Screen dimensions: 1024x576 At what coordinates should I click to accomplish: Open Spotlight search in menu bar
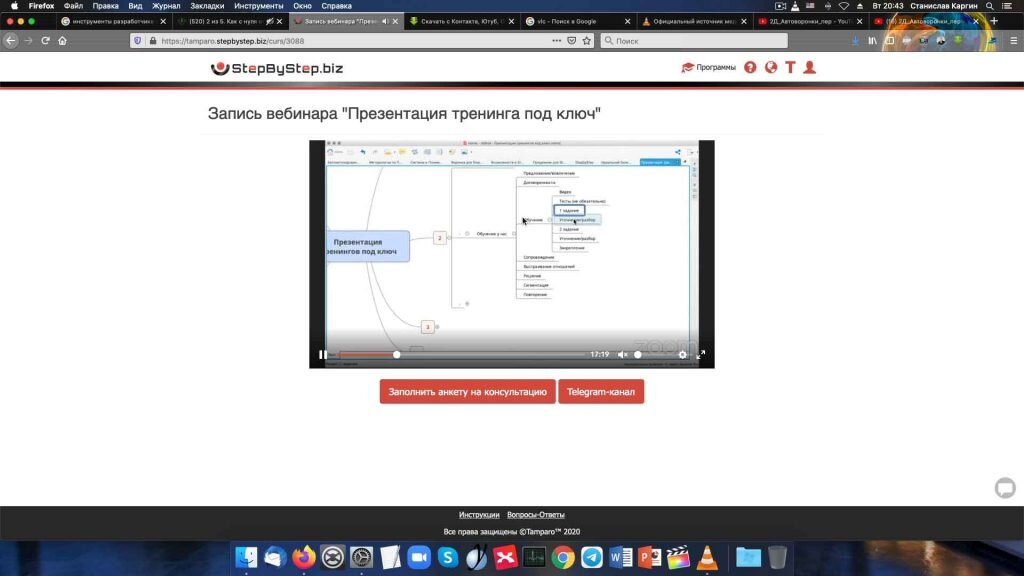[990, 6]
